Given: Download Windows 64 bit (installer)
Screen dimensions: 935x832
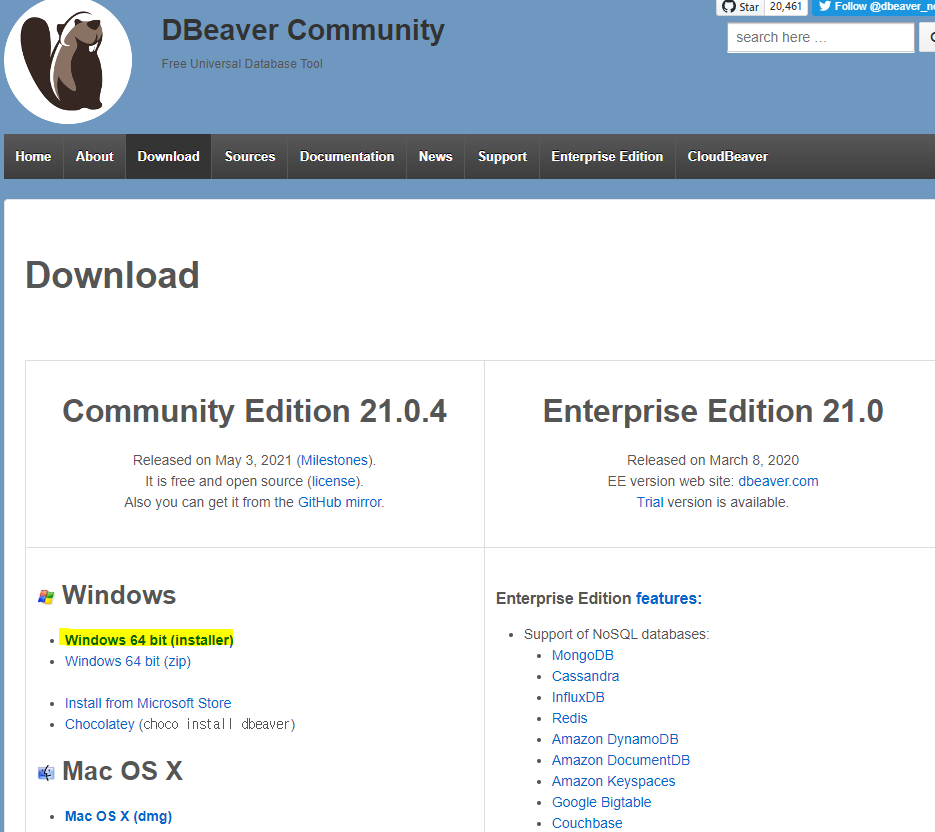Looking at the screenshot, I should 149,640.
